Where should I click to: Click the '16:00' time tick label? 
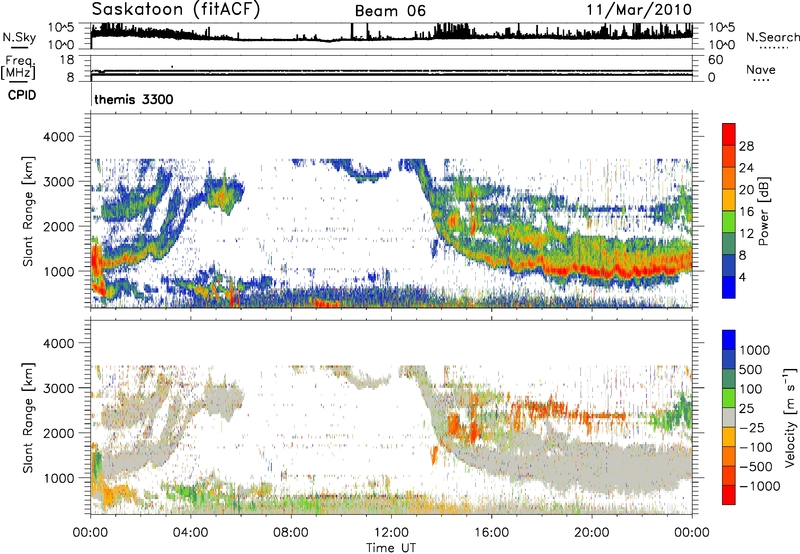point(491,533)
